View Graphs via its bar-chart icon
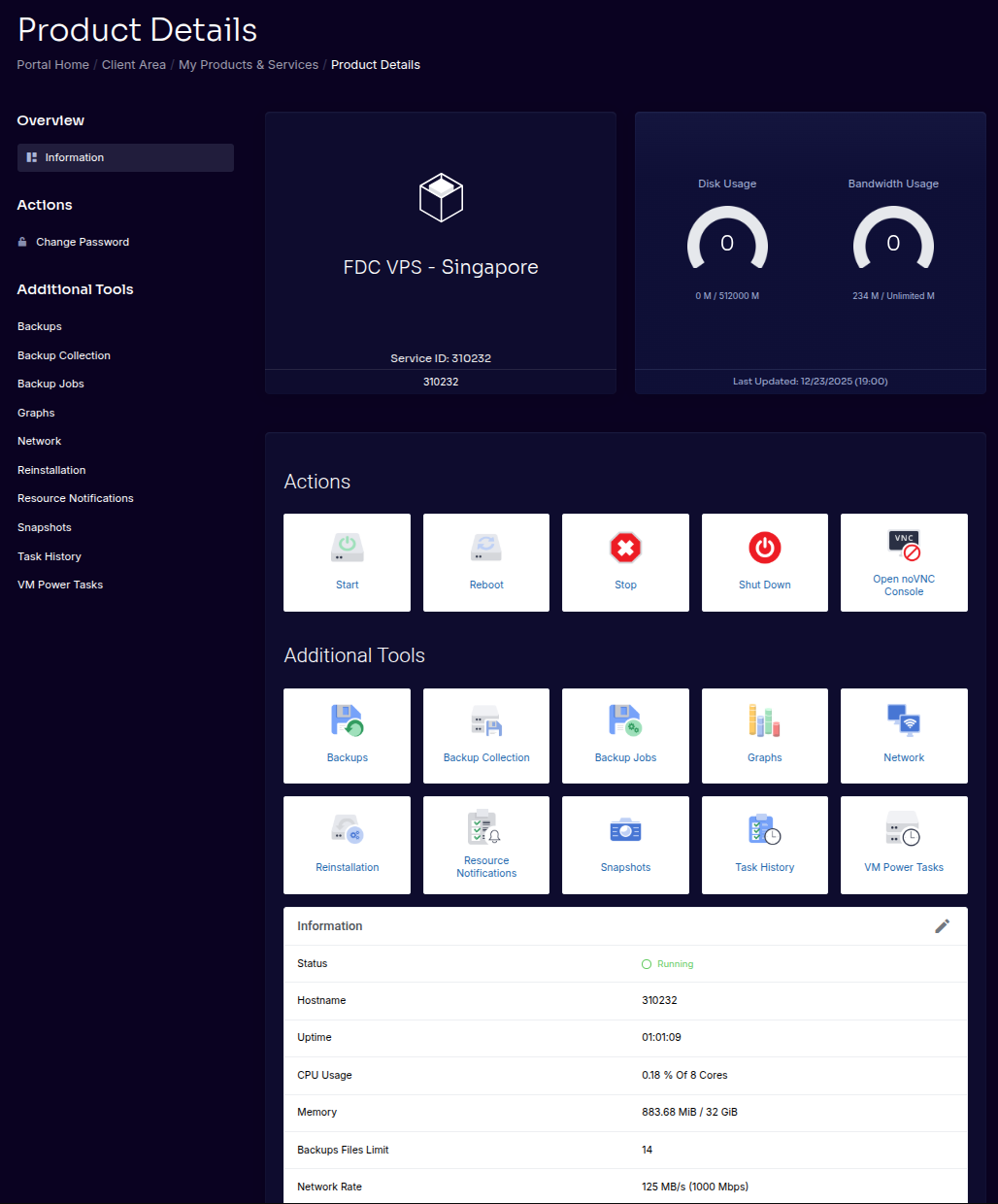The width and height of the screenshot is (998, 1204). (x=764, y=735)
